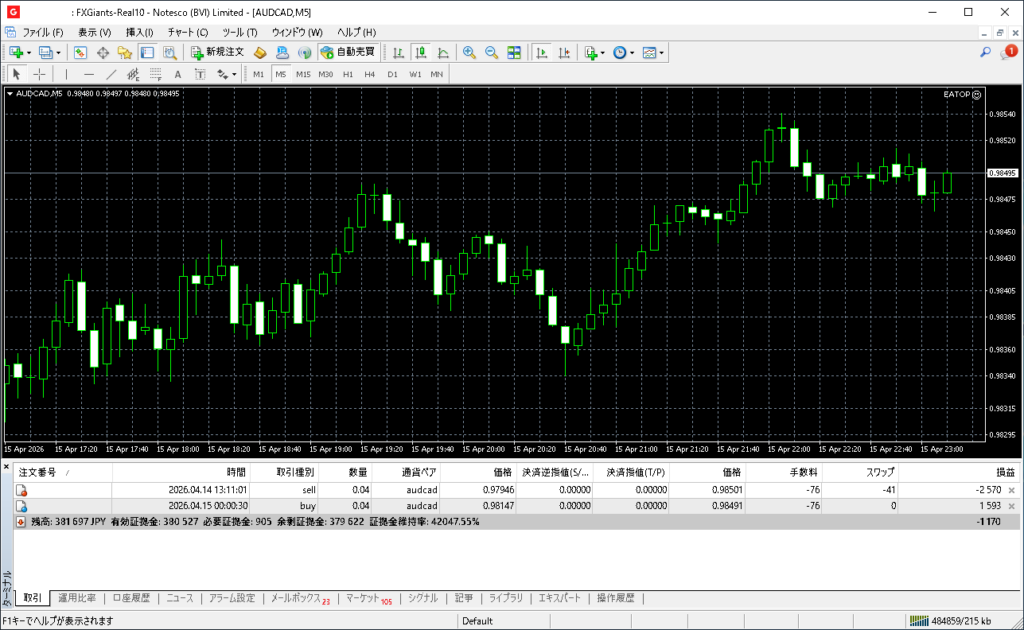The width and height of the screenshot is (1024, 630).
Task: Open the チャート (Chart) menu
Action: point(187,32)
